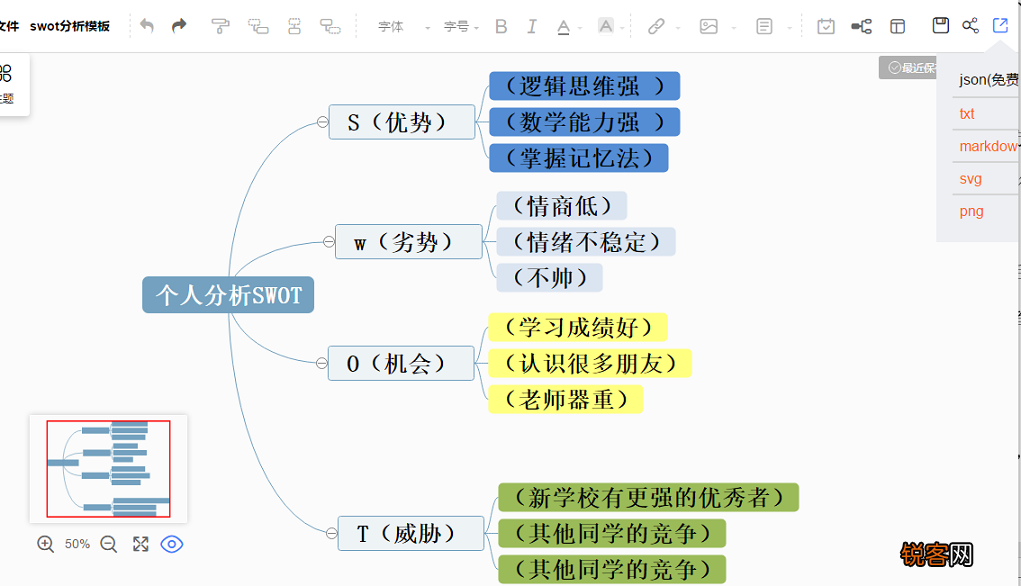Image resolution: width=1021 pixels, height=586 pixels.
Task: Collapse the S（优势） branch
Action: [x=322, y=122]
